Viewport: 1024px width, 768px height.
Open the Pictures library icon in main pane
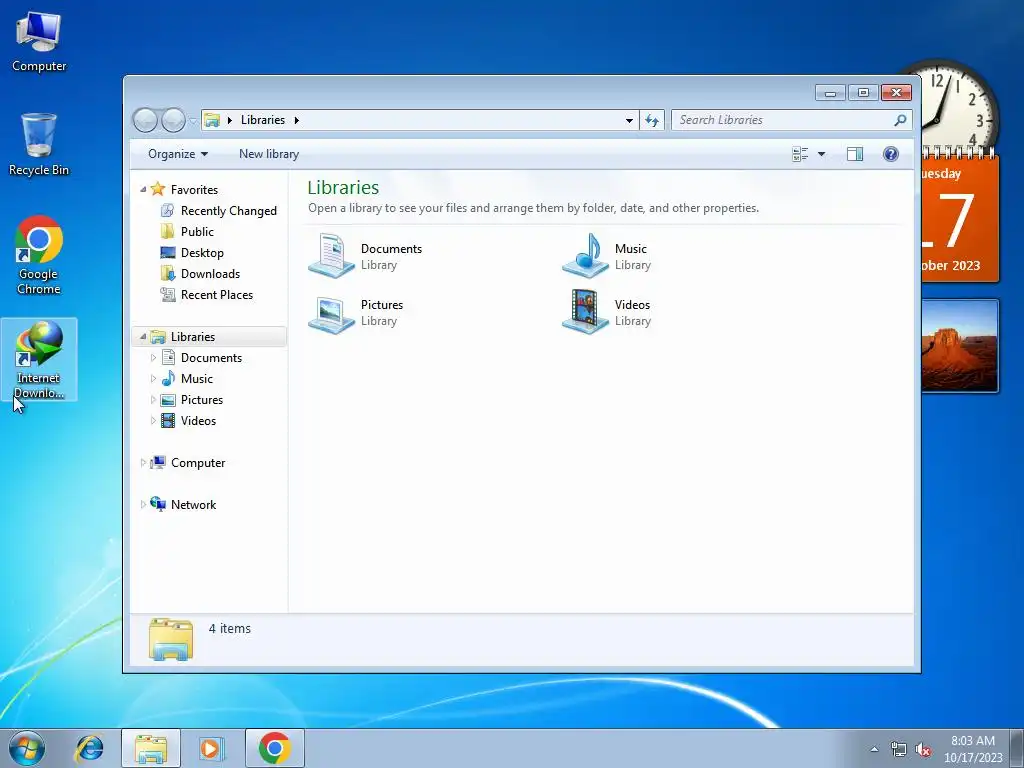click(x=331, y=313)
